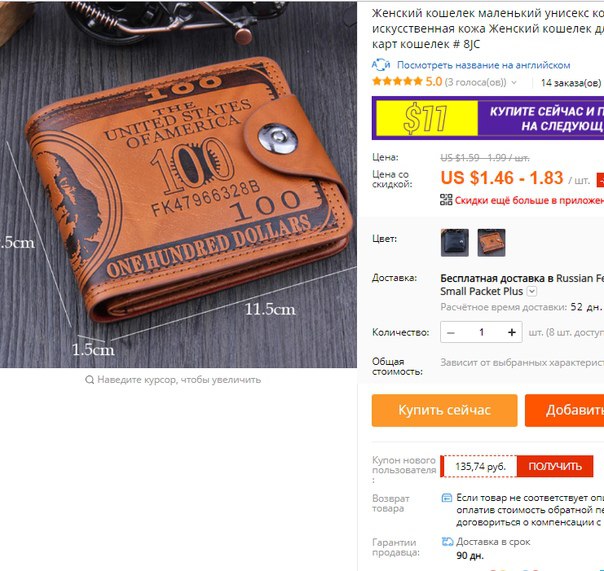
Task: Click the on-time delivery guarantee icon
Action: (x=447, y=542)
